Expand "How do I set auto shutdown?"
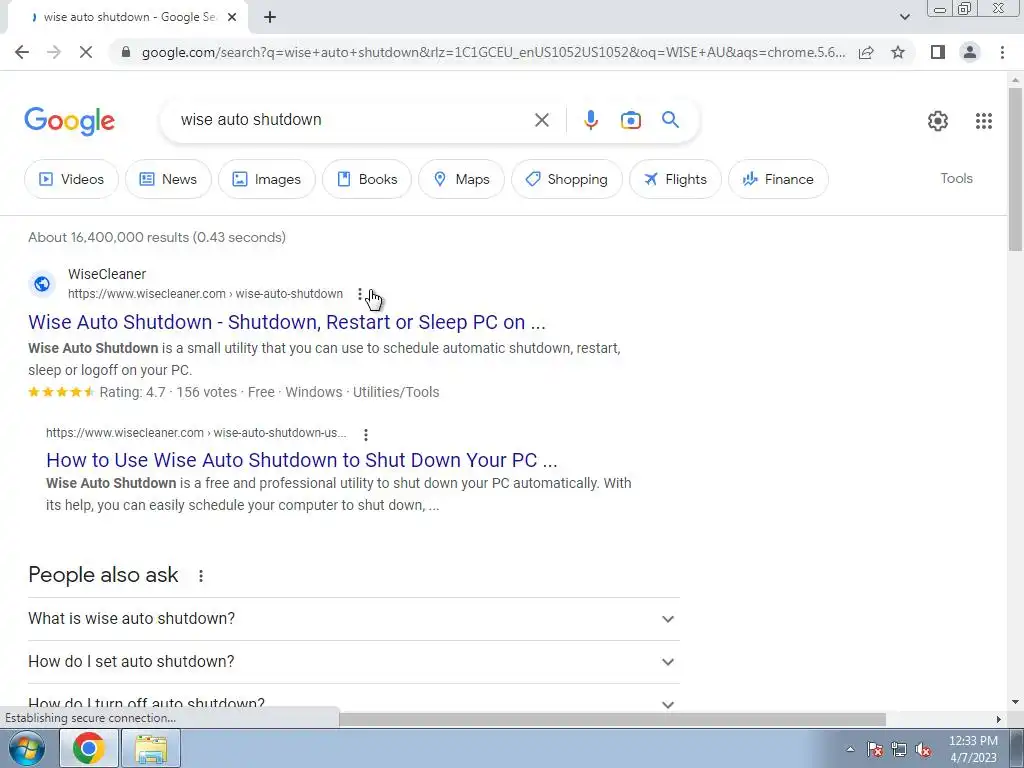Screen dimensions: 1024x768 [x=353, y=662]
